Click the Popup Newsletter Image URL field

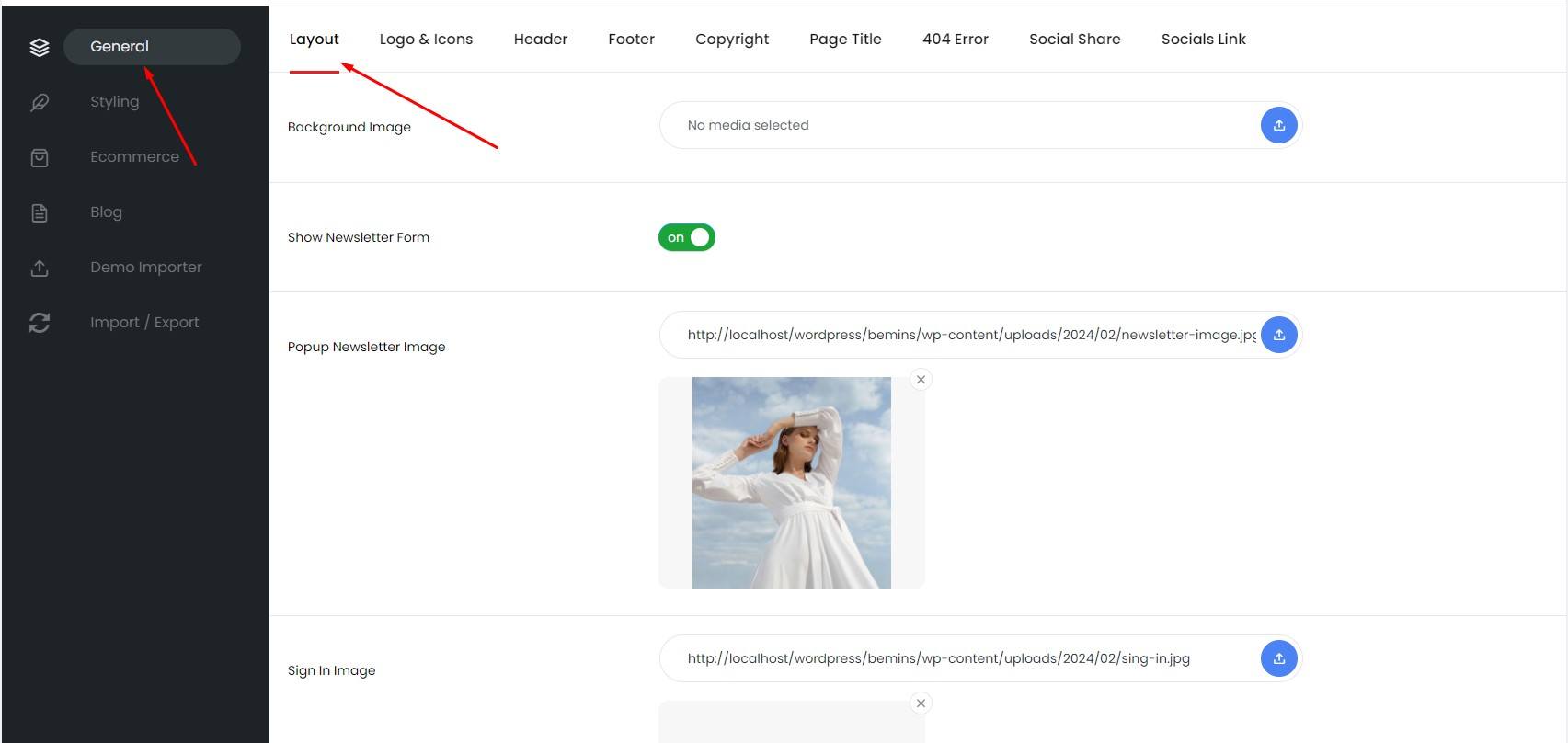point(956,335)
